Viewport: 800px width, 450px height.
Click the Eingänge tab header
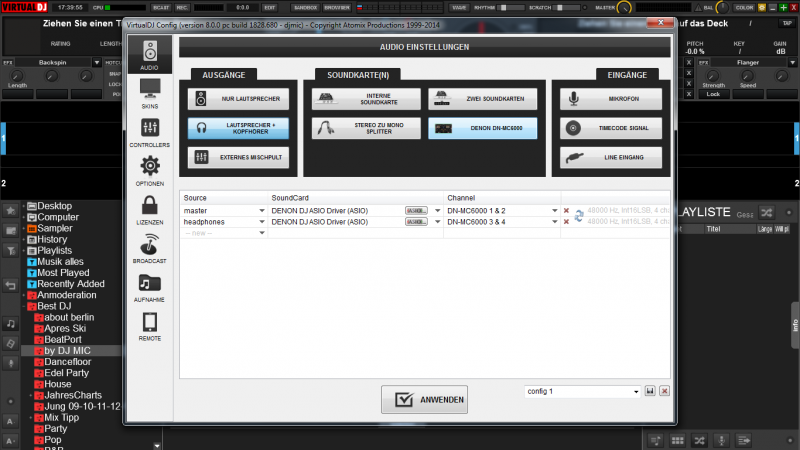627,75
